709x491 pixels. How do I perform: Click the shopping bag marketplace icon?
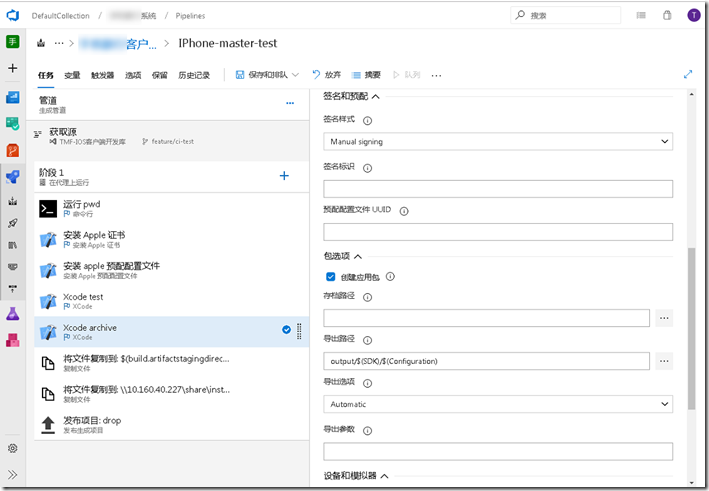coord(667,15)
